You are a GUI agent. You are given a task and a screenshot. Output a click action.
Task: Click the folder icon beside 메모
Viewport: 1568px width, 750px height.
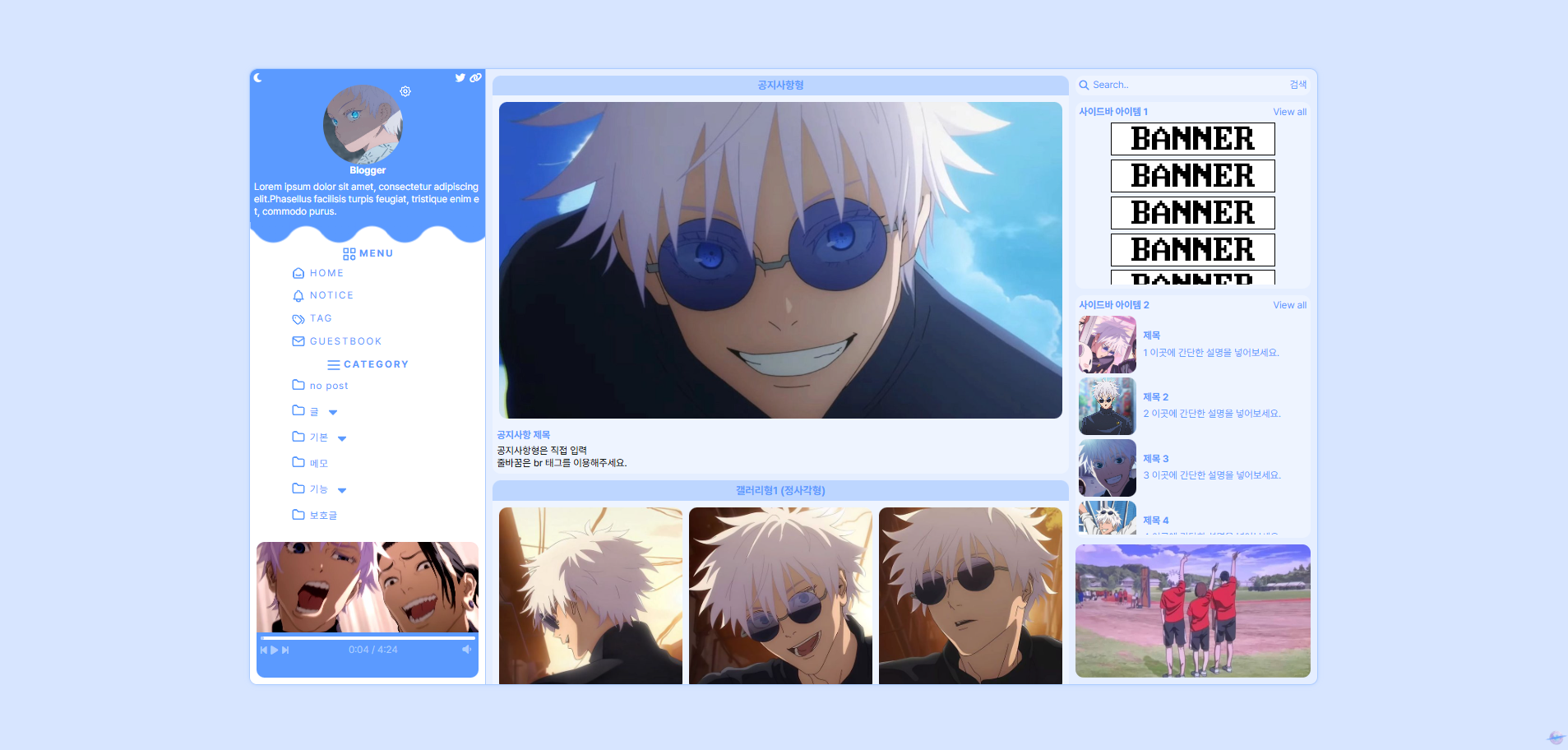tap(298, 462)
